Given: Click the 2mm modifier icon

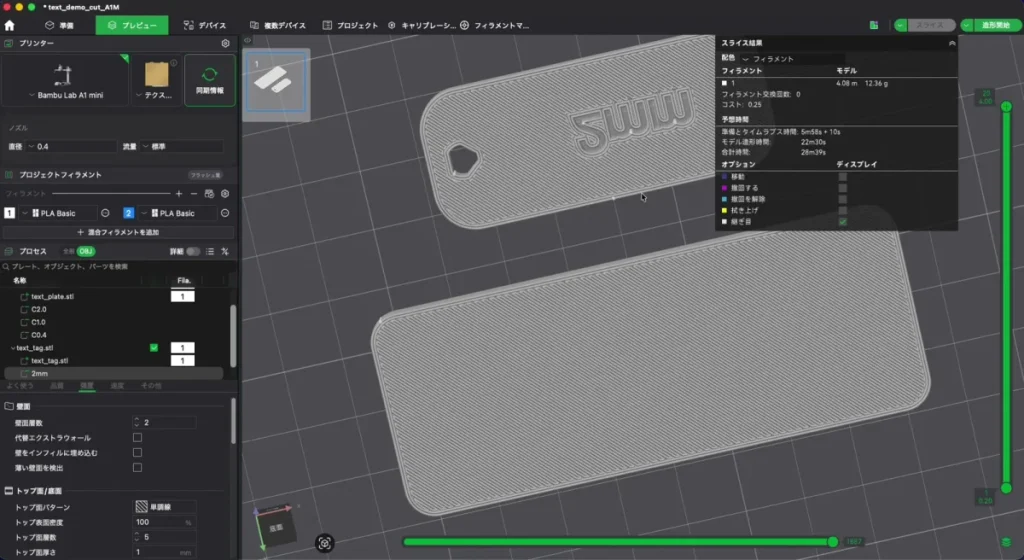Looking at the screenshot, I should coord(25,373).
